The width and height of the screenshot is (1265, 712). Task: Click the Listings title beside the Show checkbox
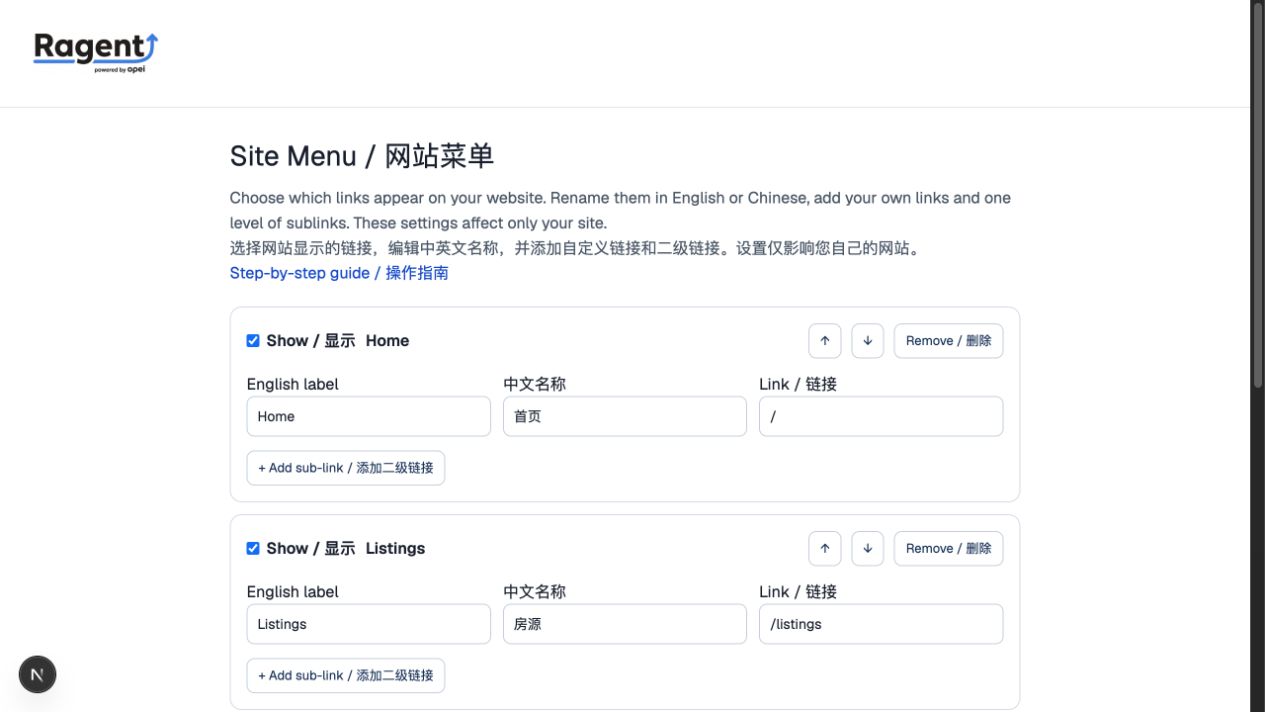395,548
